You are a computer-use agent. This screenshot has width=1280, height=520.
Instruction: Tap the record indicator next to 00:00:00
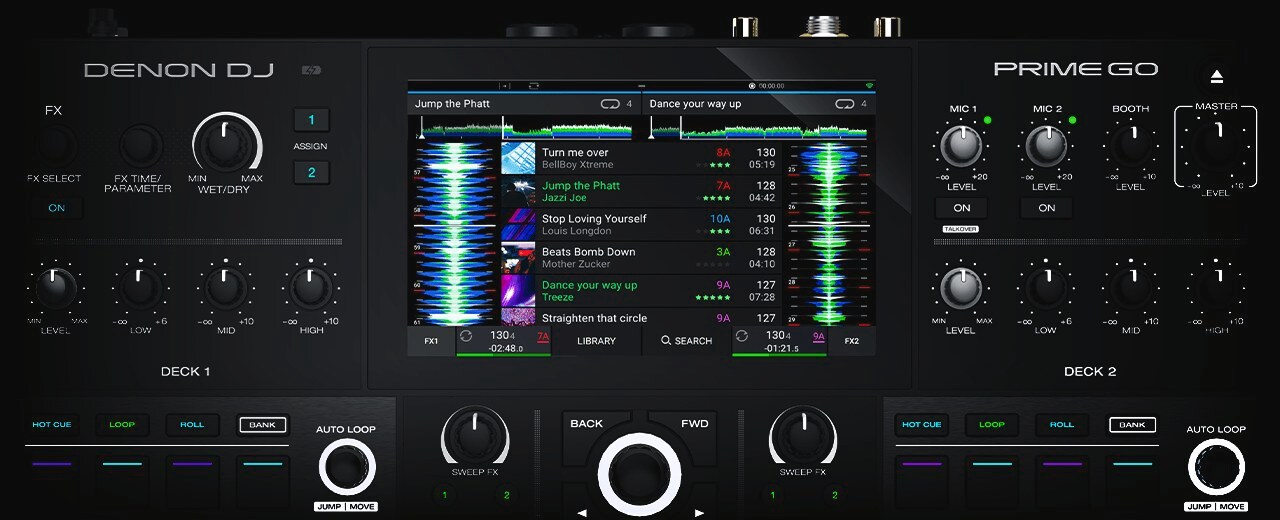(x=754, y=87)
